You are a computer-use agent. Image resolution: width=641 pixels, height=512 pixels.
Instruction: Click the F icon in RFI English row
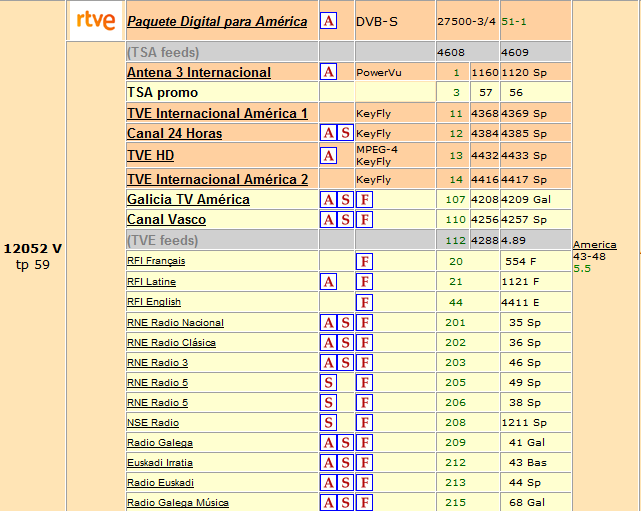(x=364, y=302)
